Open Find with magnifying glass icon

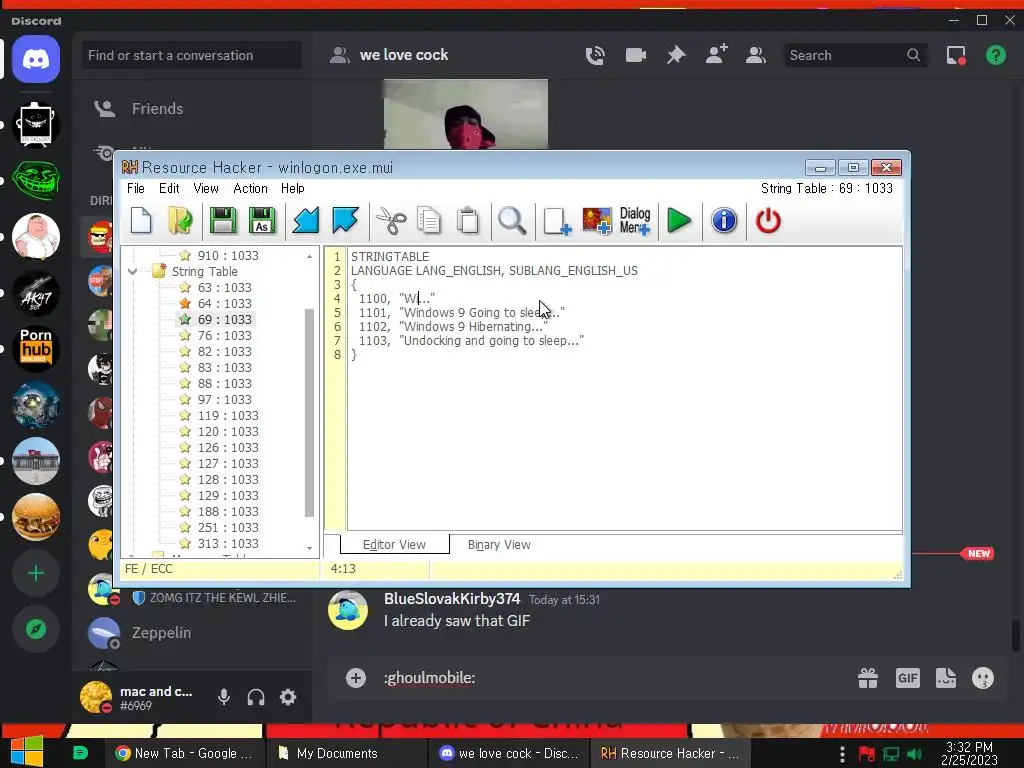coord(512,221)
